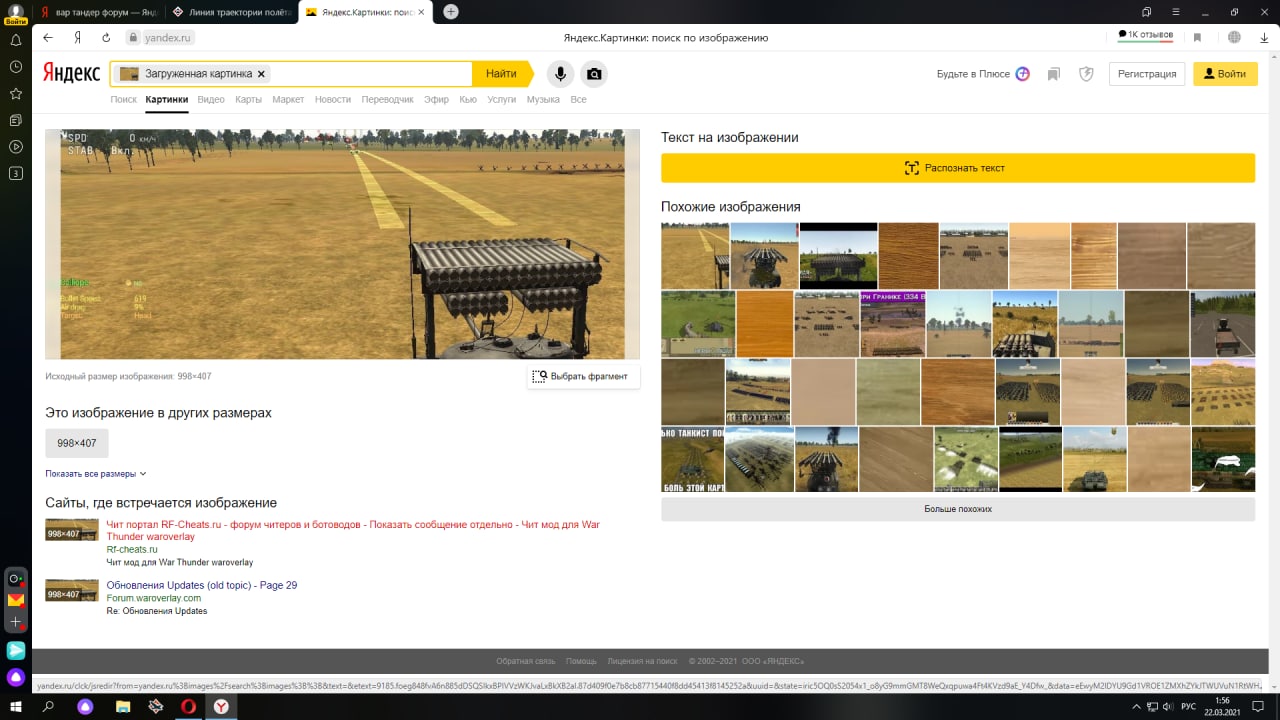1280x720 pixels.
Task: Select the Поиск service tab
Action: 123,100
